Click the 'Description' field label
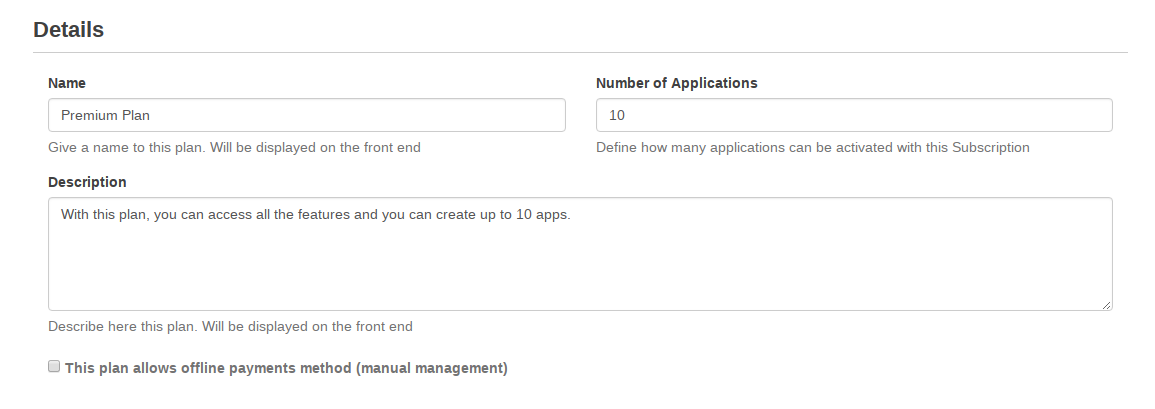 (87, 182)
